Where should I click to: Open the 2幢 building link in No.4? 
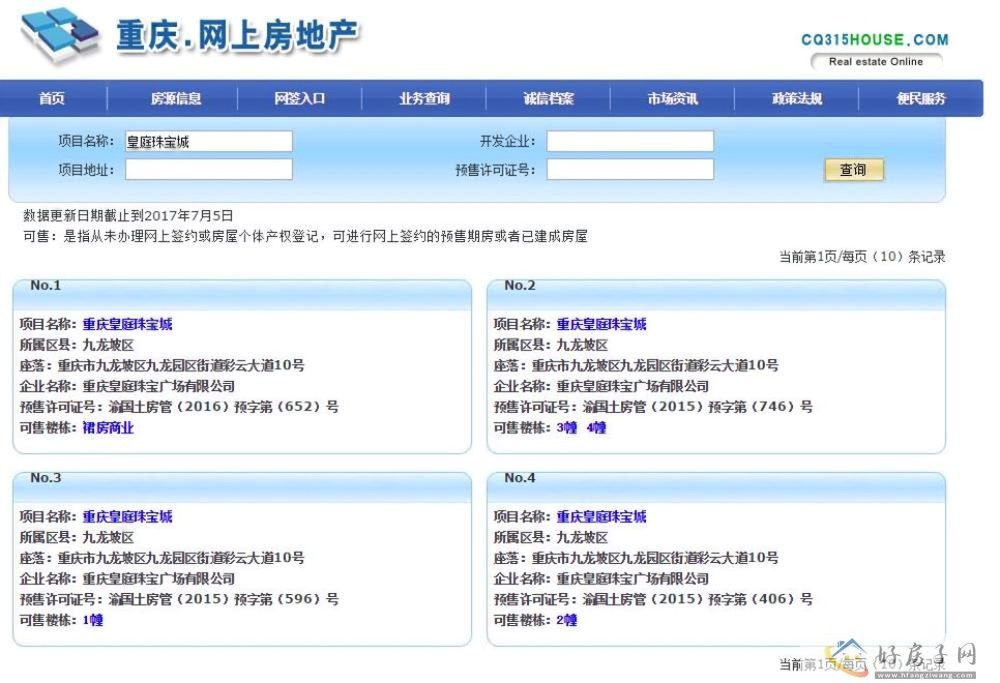point(567,620)
